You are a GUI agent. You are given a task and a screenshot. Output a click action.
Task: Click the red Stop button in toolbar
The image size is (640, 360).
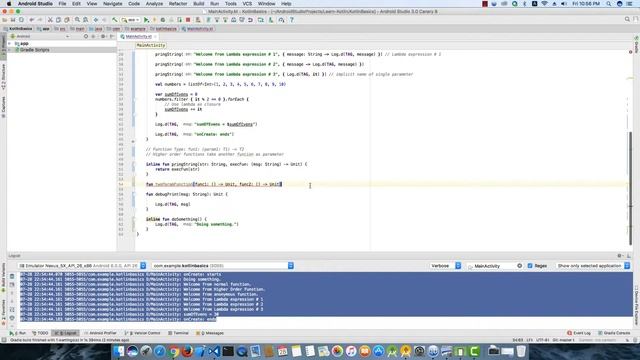point(188,20)
